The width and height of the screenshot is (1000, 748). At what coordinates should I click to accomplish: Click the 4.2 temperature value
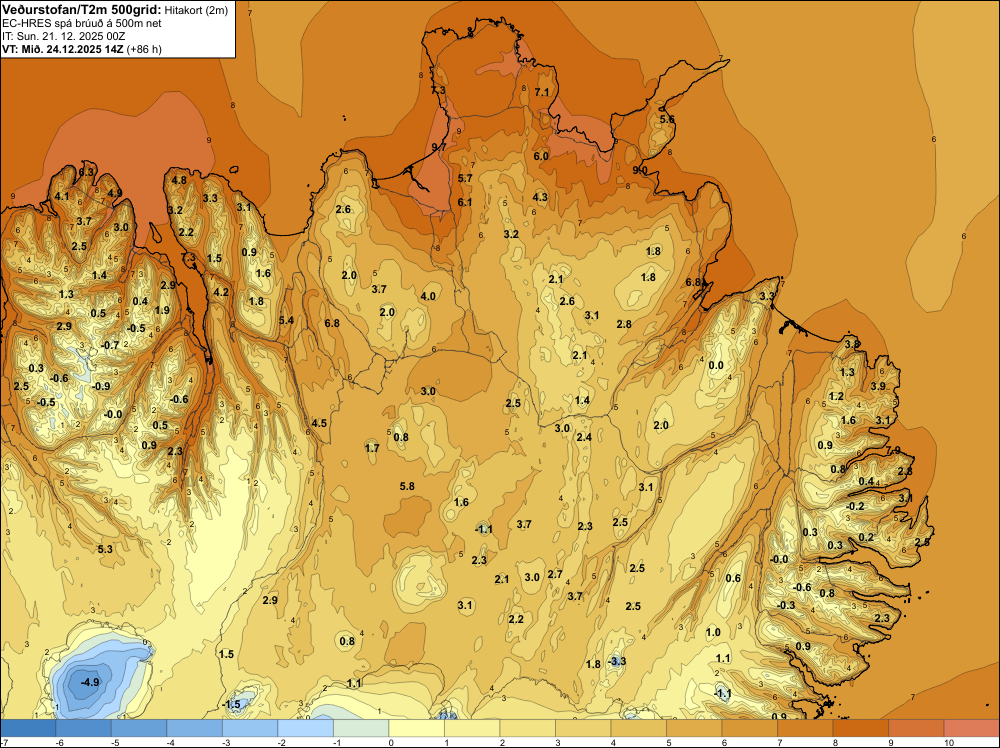221,293
